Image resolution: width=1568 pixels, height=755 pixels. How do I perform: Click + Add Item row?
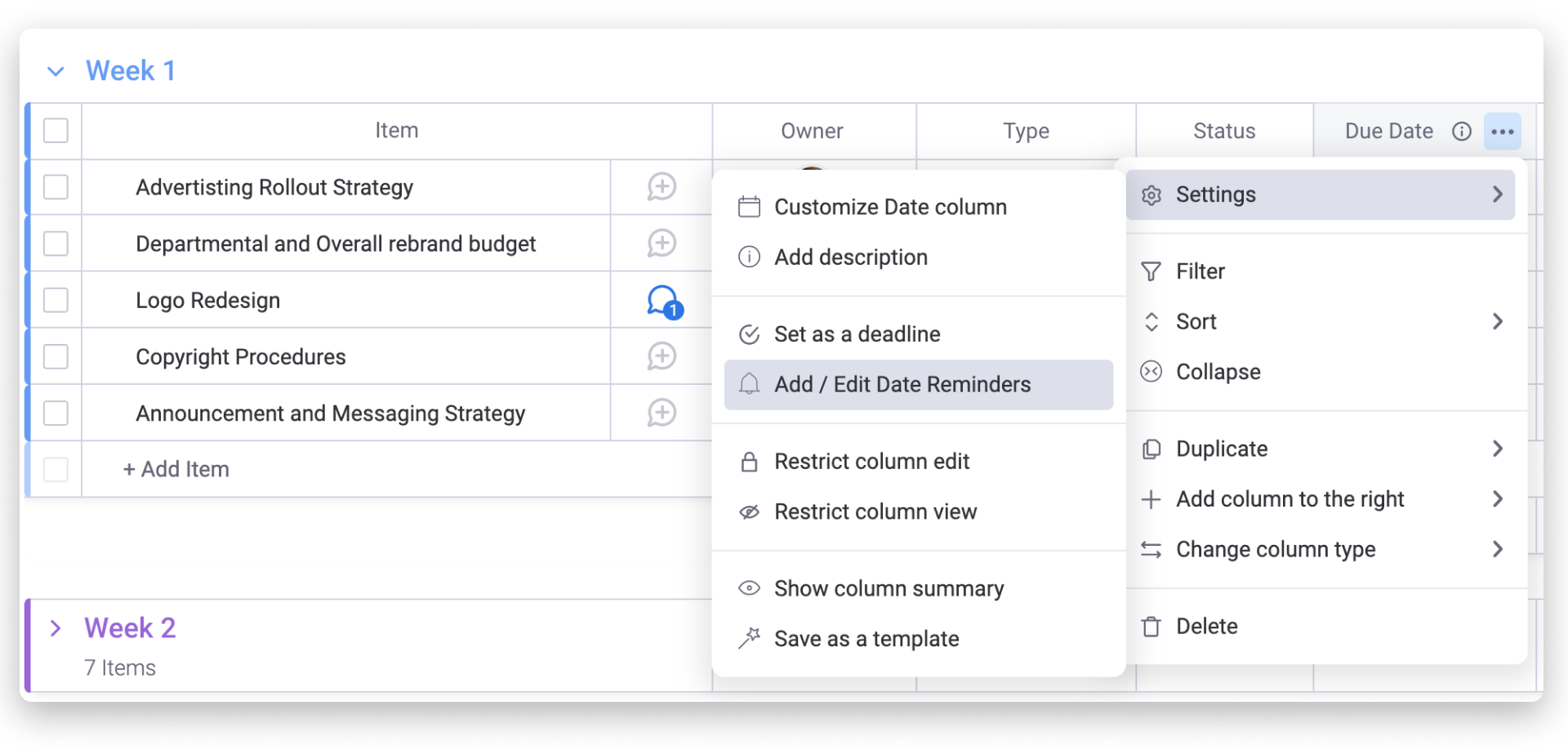pyautogui.click(x=176, y=470)
